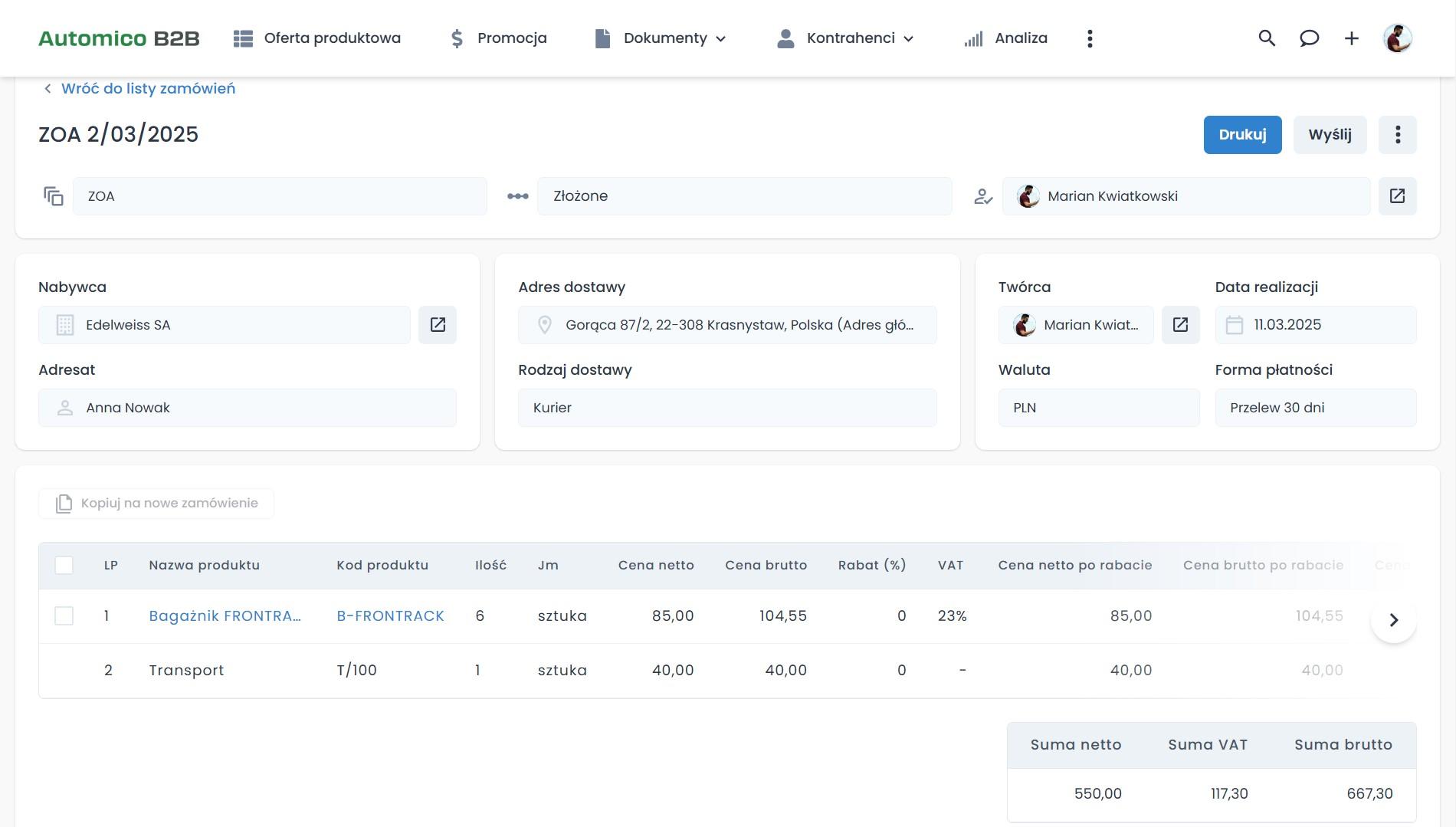
Task: Expand the Kontrahenci dropdown menu
Action: point(845,38)
